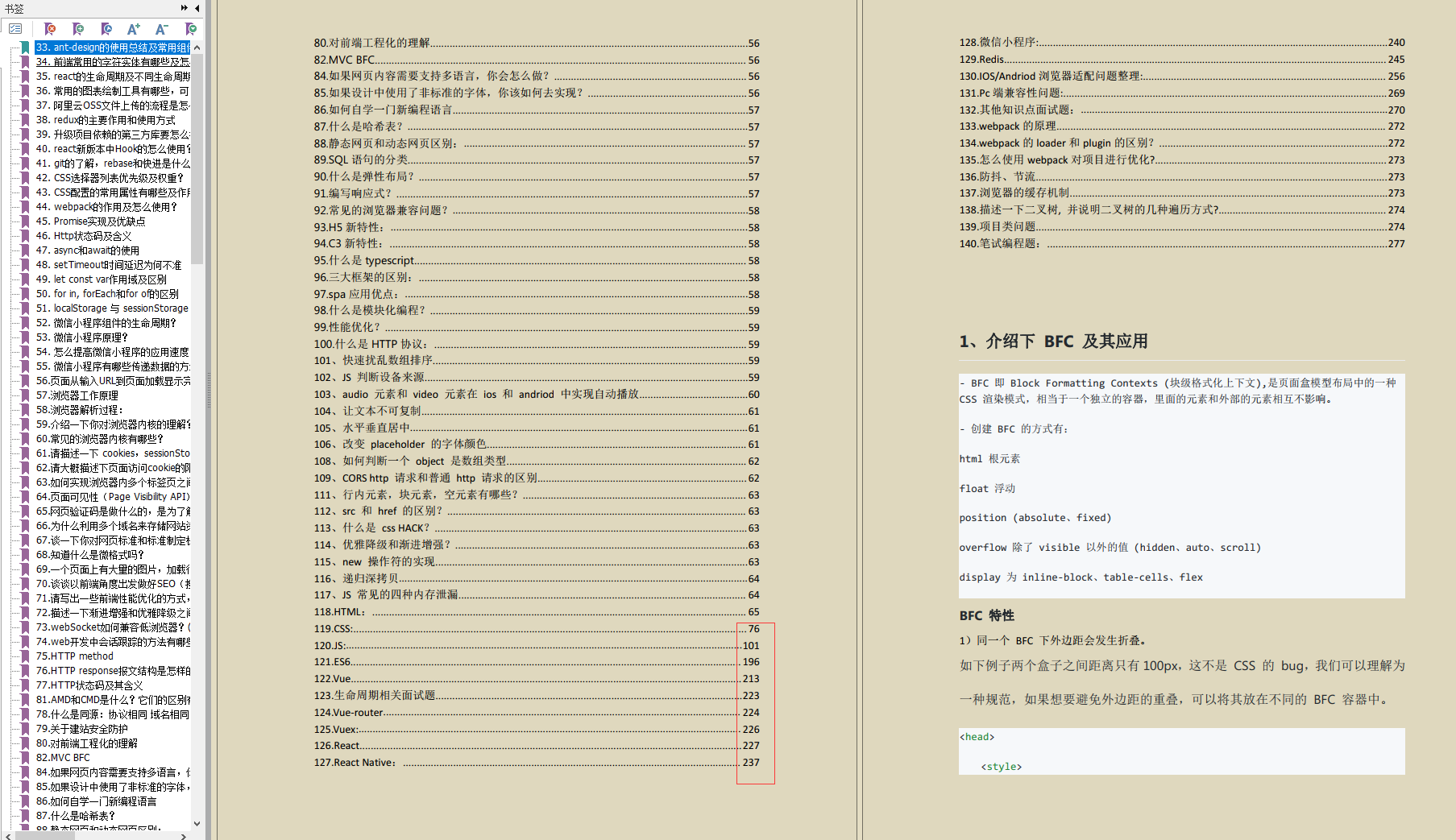Image resolution: width=1456 pixels, height=840 pixels.
Task: Click bookmark icon next to 75.HTTP method
Action: tap(25, 656)
